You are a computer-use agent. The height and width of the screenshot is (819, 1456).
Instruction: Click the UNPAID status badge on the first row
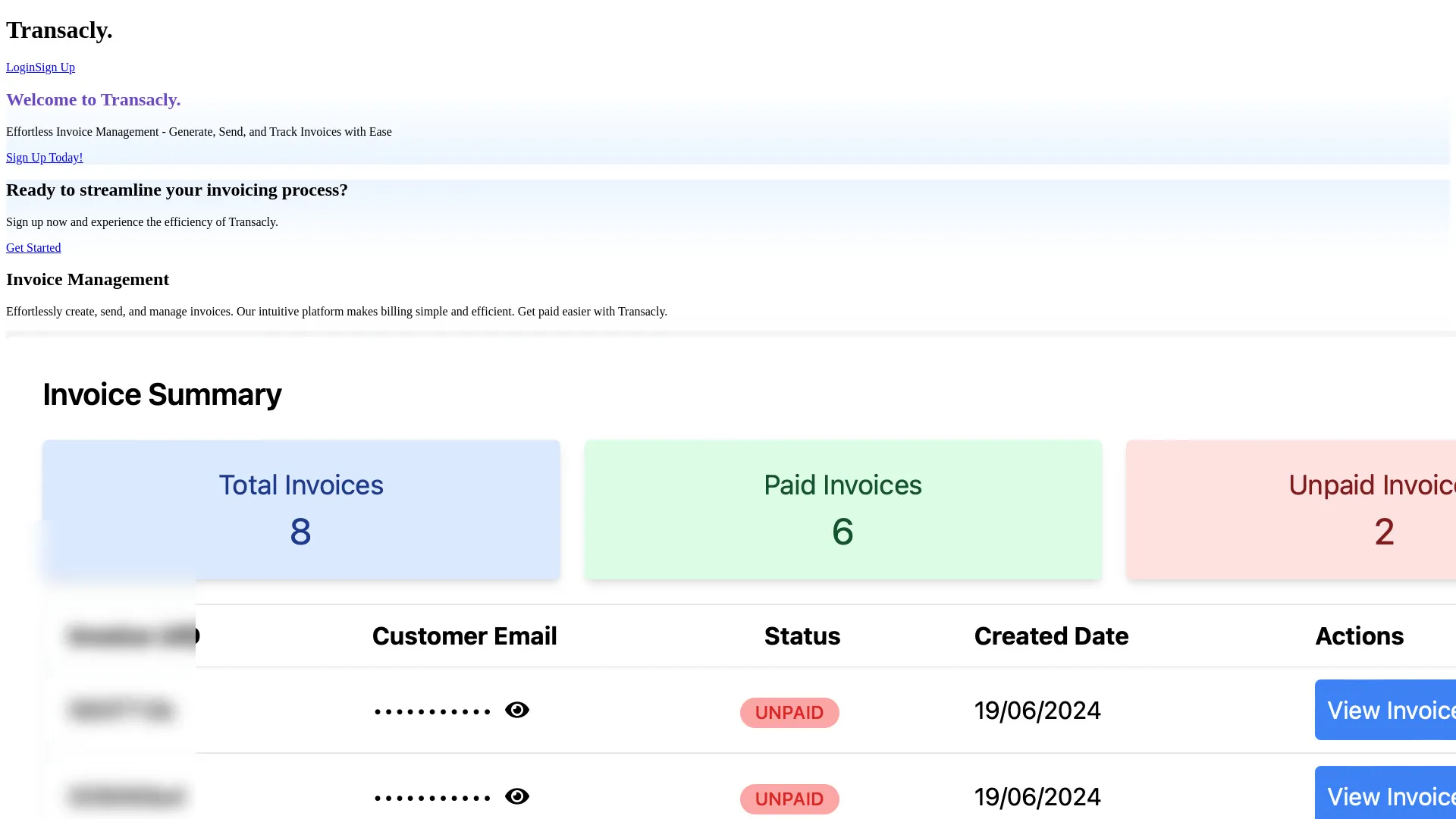[789, 712]
